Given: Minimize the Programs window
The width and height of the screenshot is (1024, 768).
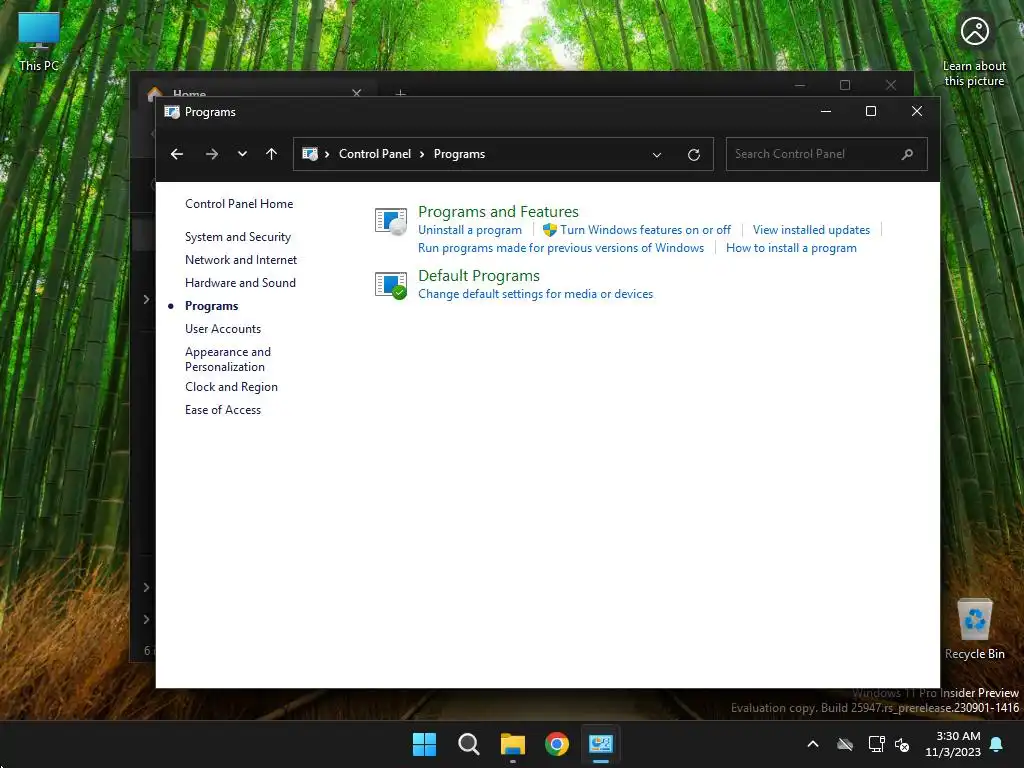Looking at the screenshot, I should click(x=825, y=111).
